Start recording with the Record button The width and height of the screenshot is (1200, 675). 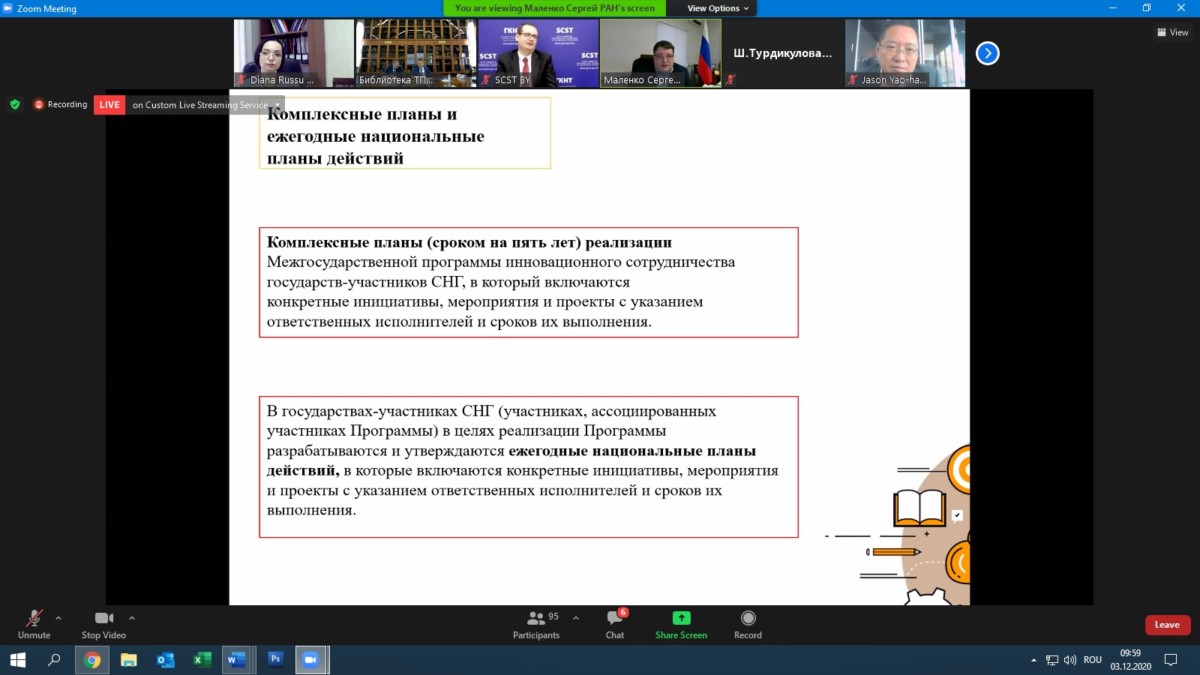[x=747, y=624]
